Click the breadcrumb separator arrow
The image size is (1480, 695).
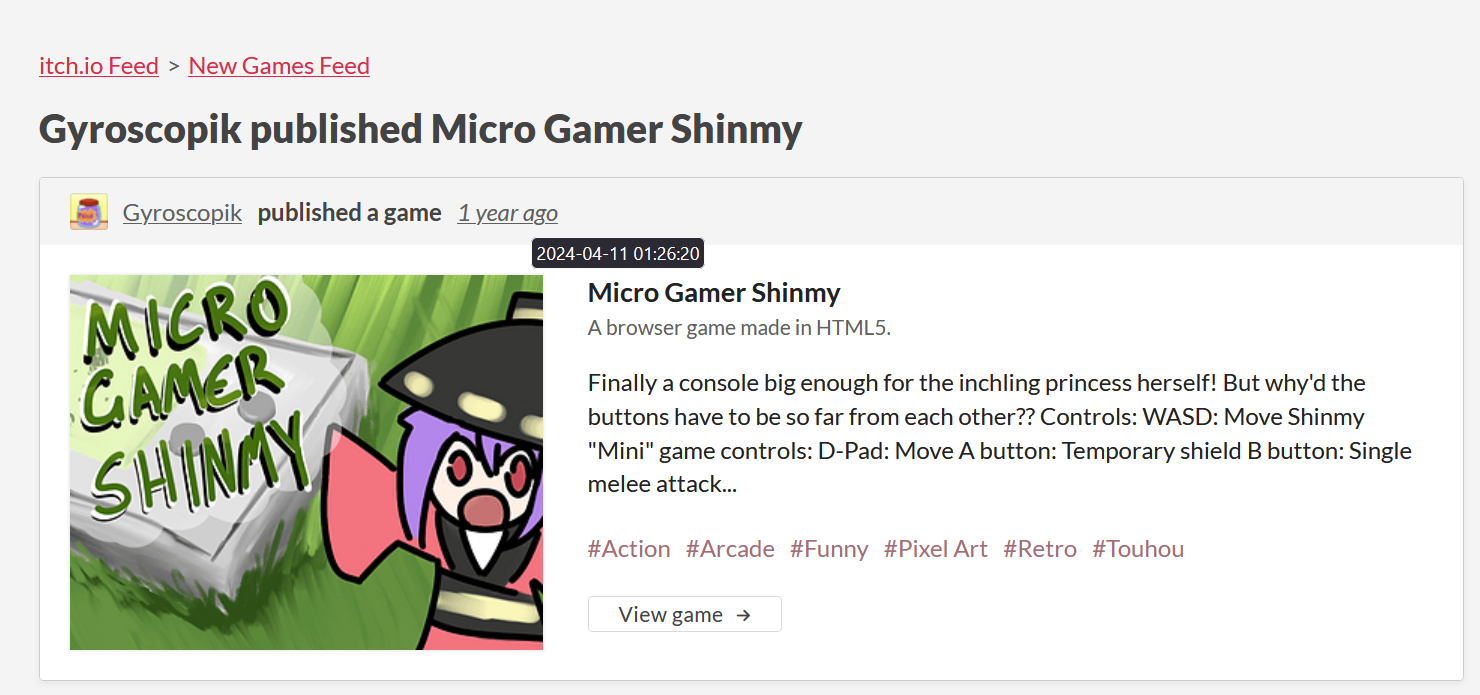pos(174,66)
